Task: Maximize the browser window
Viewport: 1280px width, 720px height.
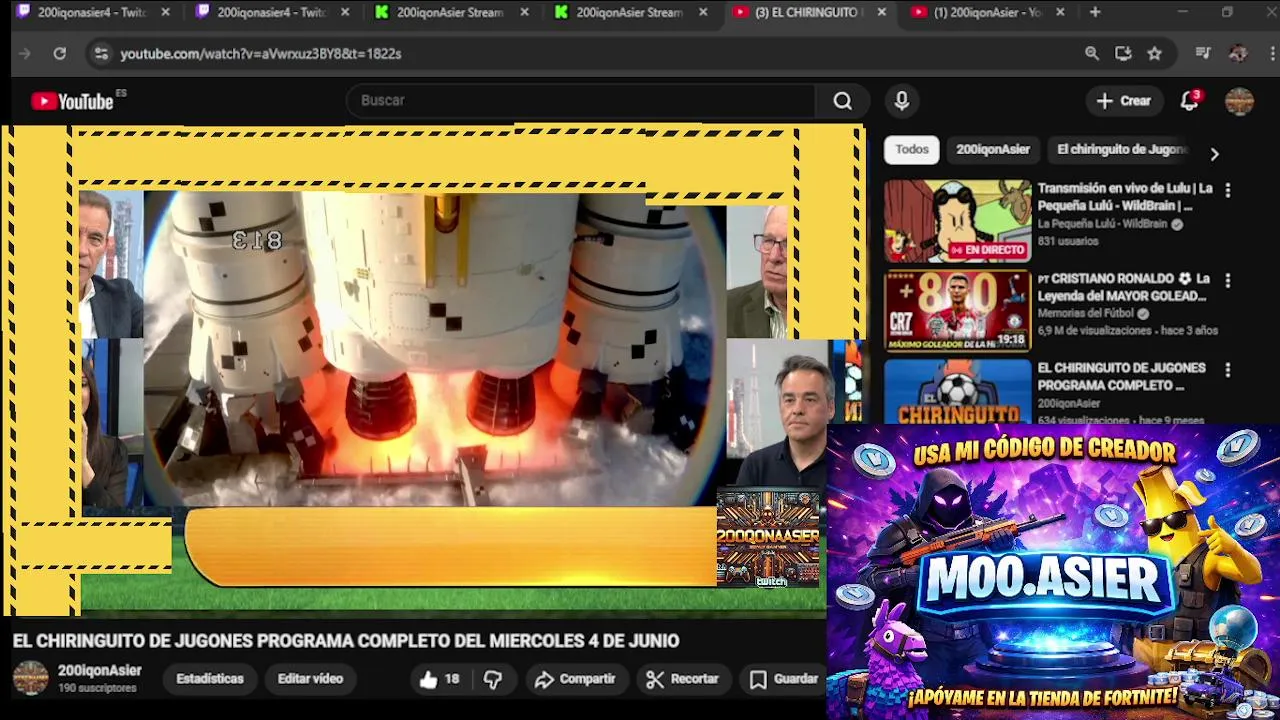Action: (x=1227, y=12)
